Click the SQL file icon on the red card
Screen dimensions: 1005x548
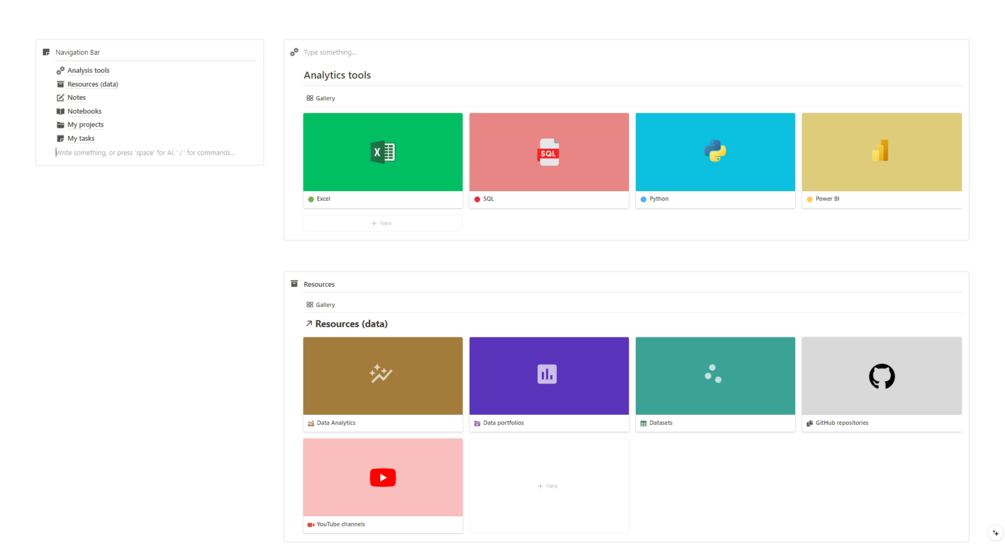[x=548, y=153]
